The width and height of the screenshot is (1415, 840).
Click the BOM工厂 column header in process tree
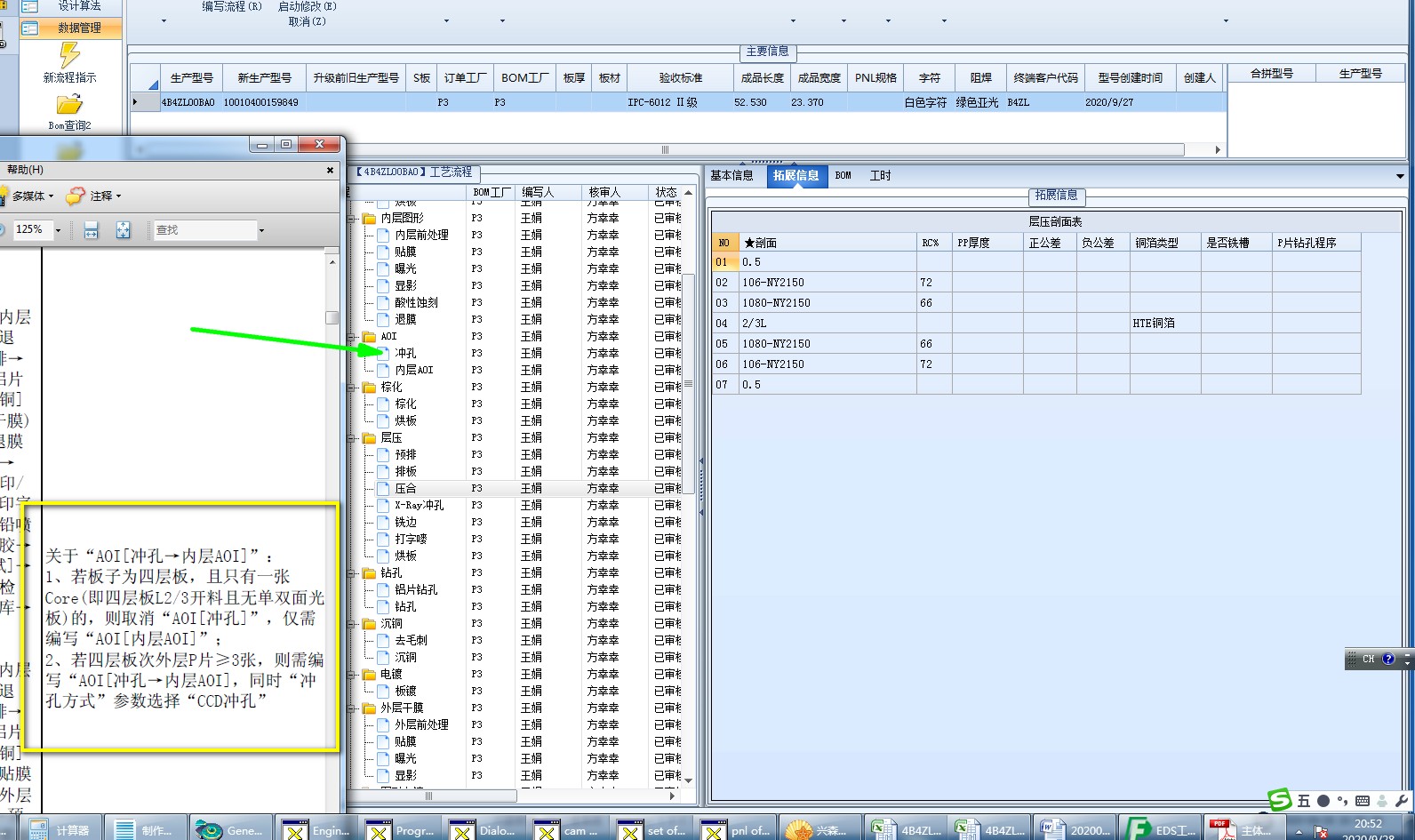click(x=492, y=192)
